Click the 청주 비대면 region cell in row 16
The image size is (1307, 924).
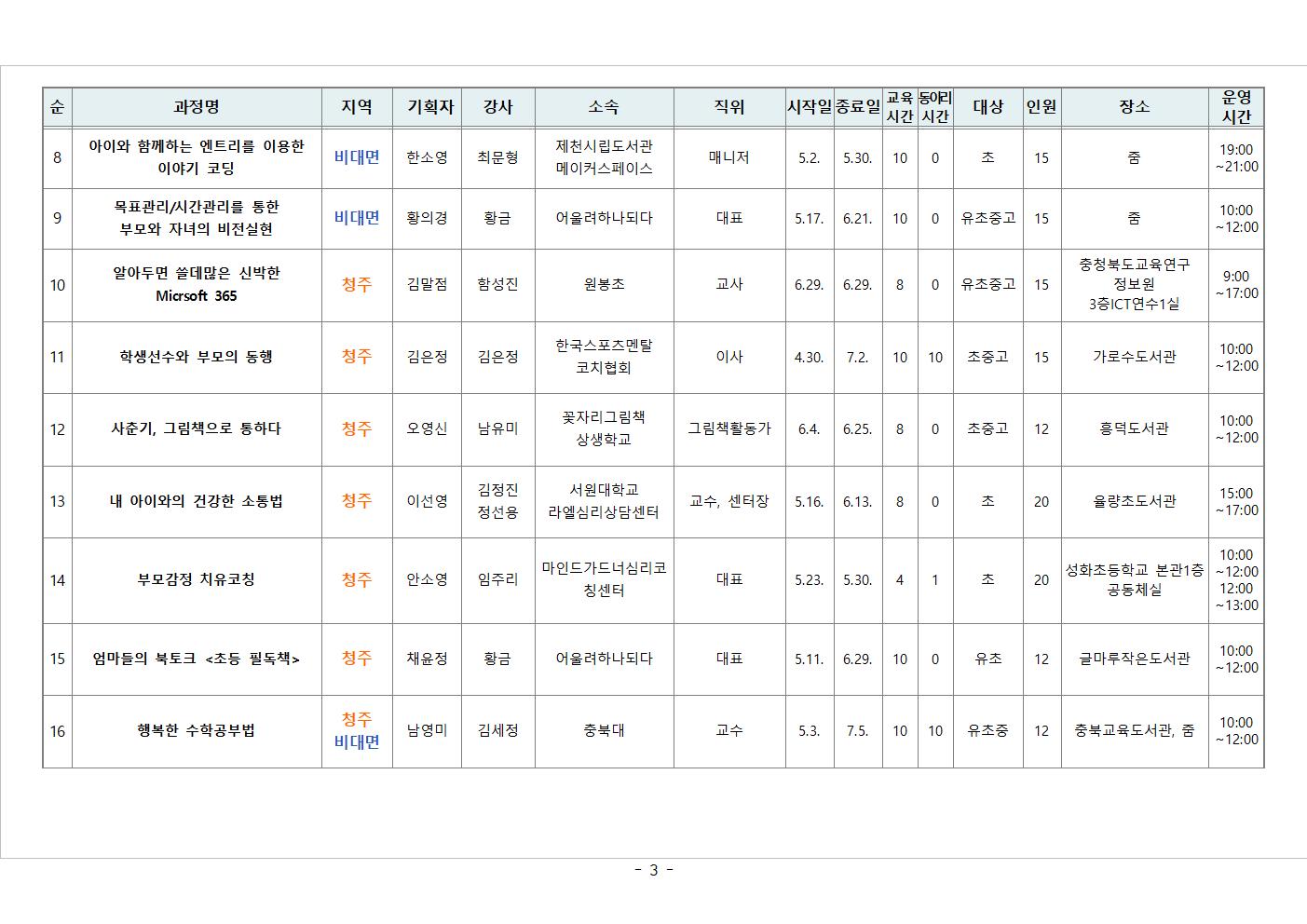[357, 731]
